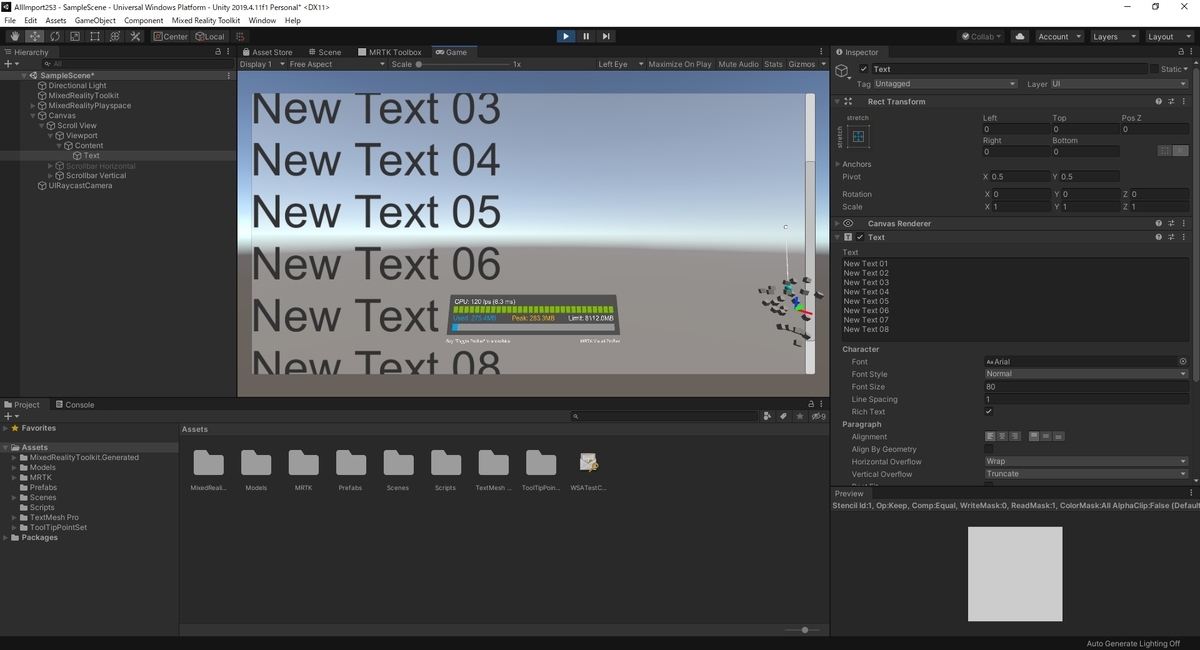The height and width of the screenshot is (650, 1200).
Task: Open WSATestCertificate asset in Project
Action: pos(588,470)
